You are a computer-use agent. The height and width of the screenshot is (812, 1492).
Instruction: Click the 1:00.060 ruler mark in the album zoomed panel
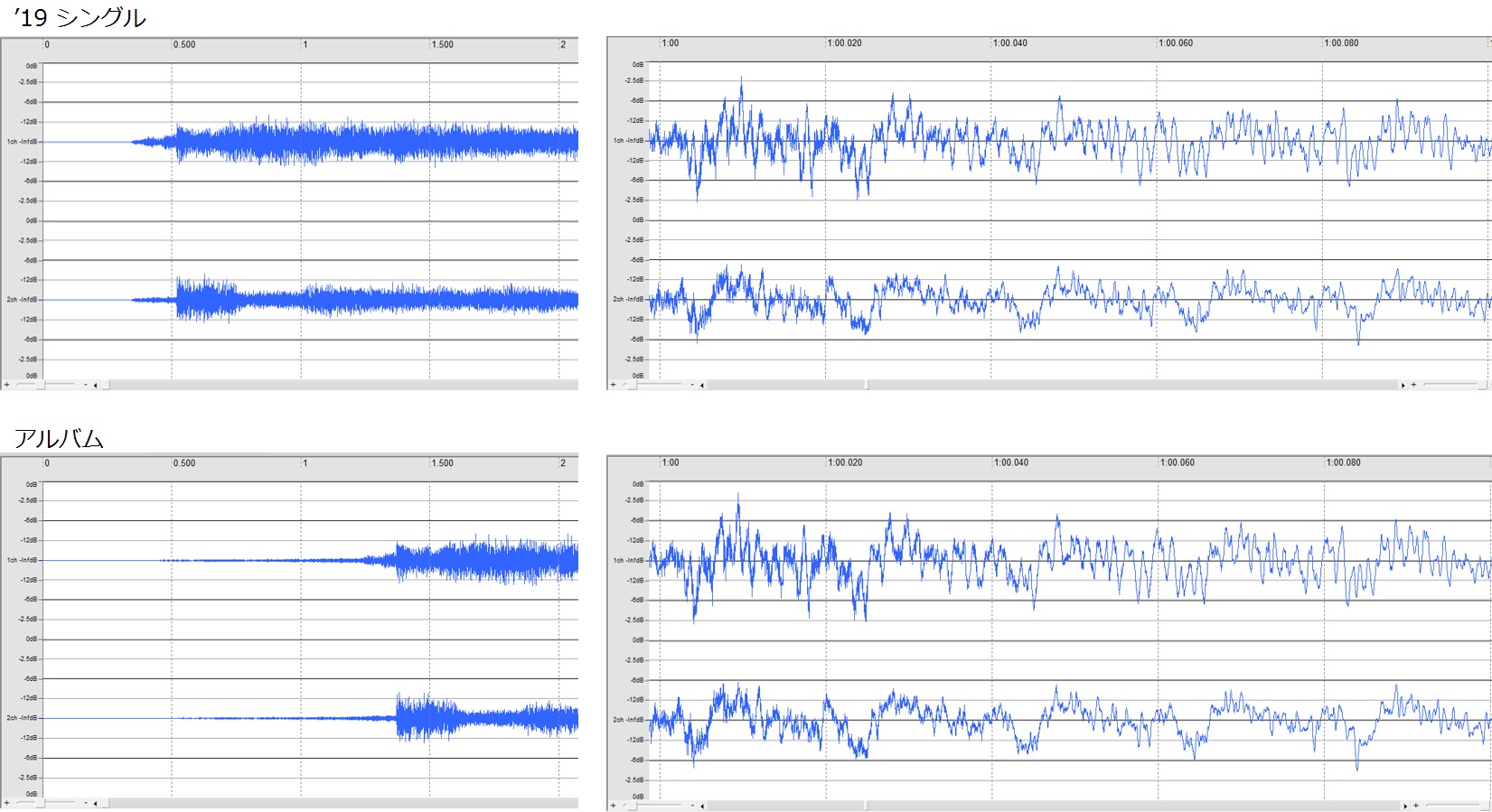point(1178,462)
